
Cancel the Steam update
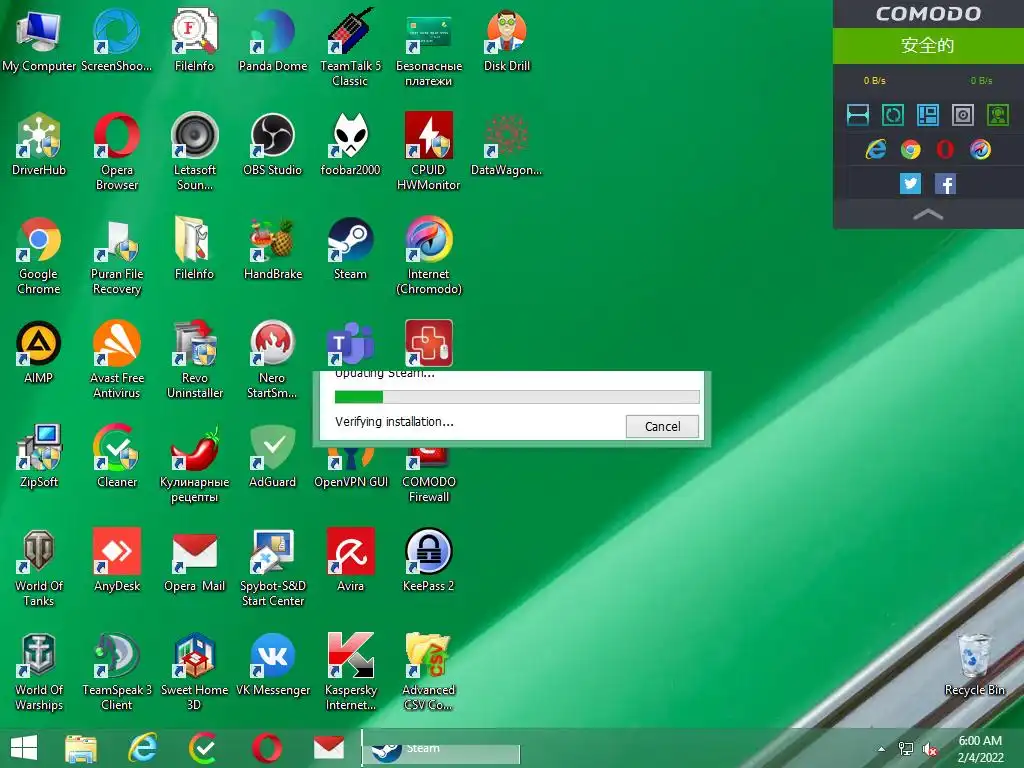click(662, 426)
